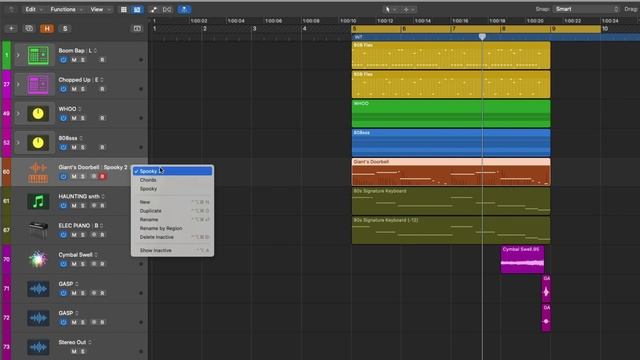Select the checked Spooky alternative

coord(172,171)
